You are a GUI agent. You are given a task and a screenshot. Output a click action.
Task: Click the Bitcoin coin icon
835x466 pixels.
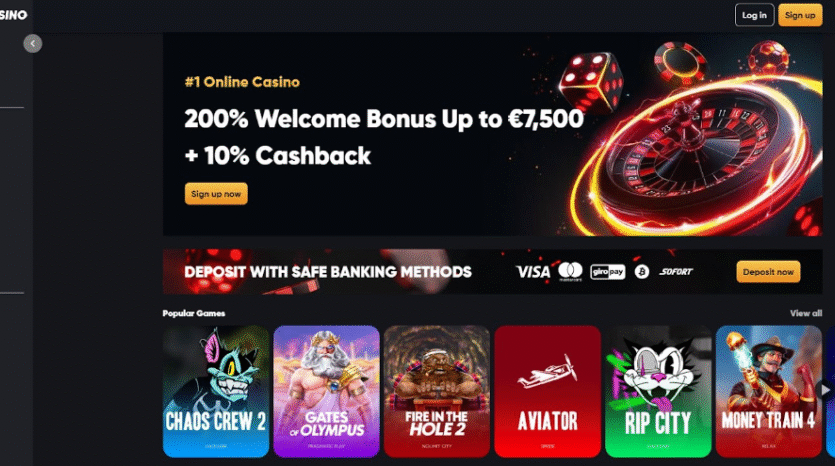point(642,272)
